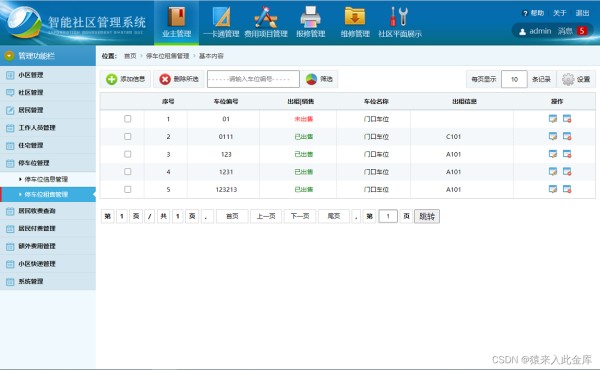600x370 pixels.
Task: Open messages badge showing 5
Action: tap(582, 31)
